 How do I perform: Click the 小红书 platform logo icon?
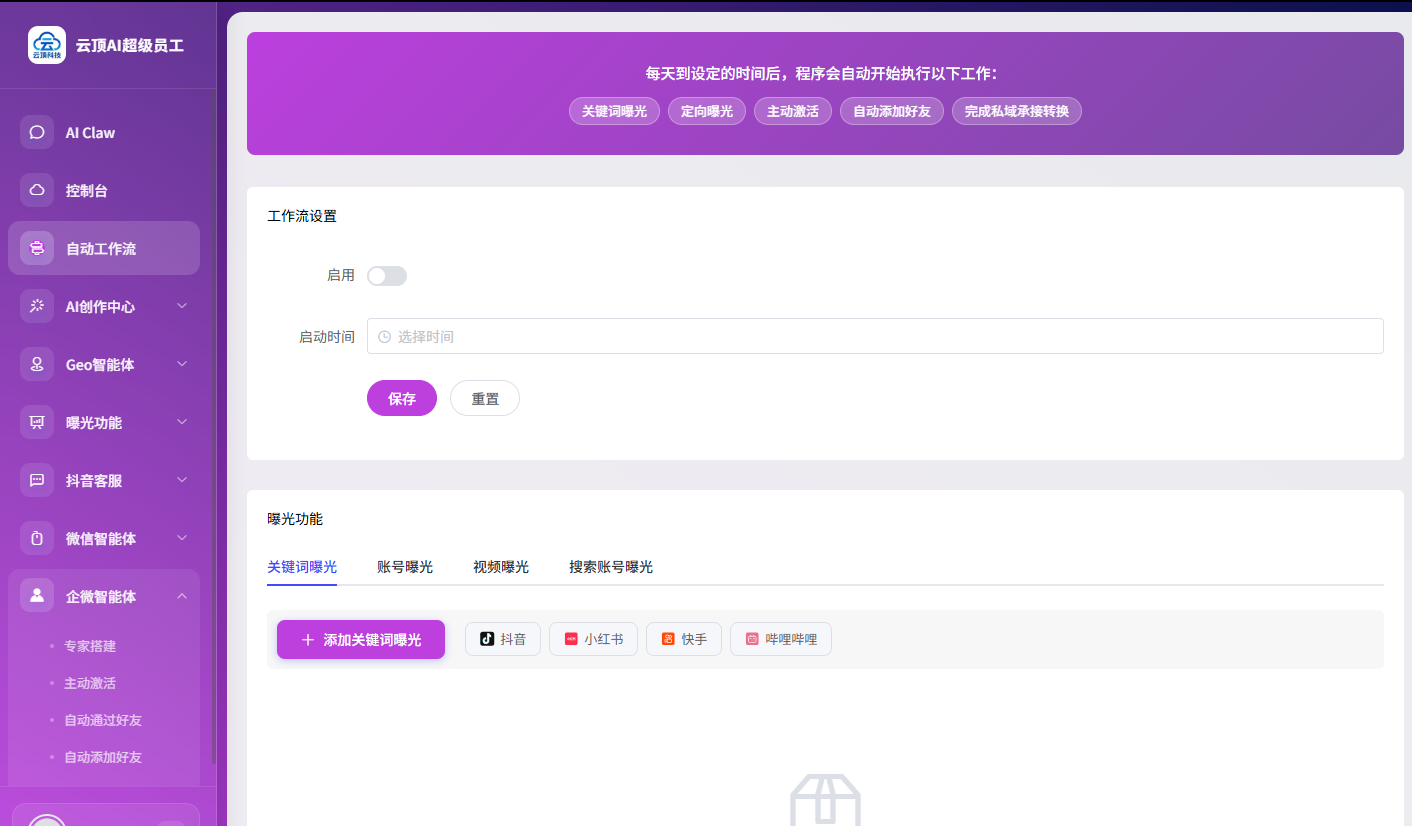571,639
